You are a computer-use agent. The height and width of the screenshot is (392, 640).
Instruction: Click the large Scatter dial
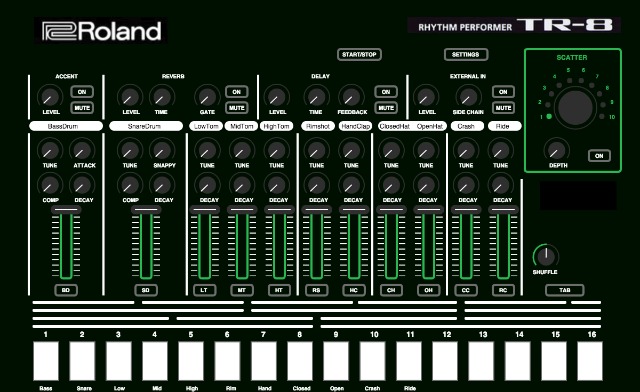(576, 107)
